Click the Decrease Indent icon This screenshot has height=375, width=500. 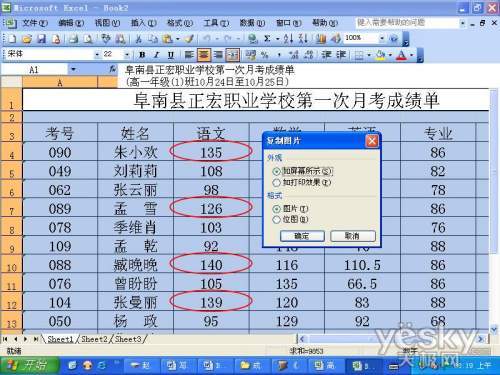(326, 55)
